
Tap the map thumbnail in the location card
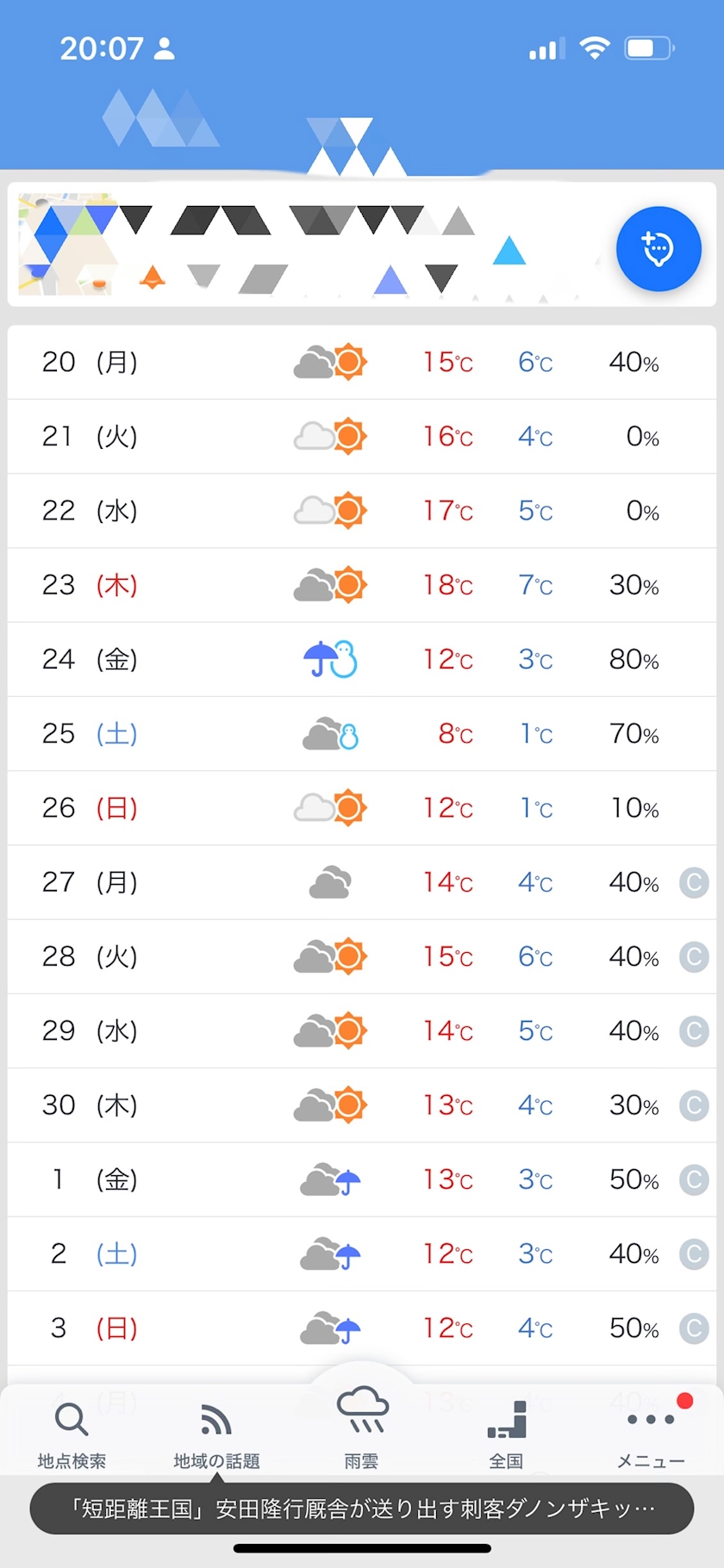point(67,245)
